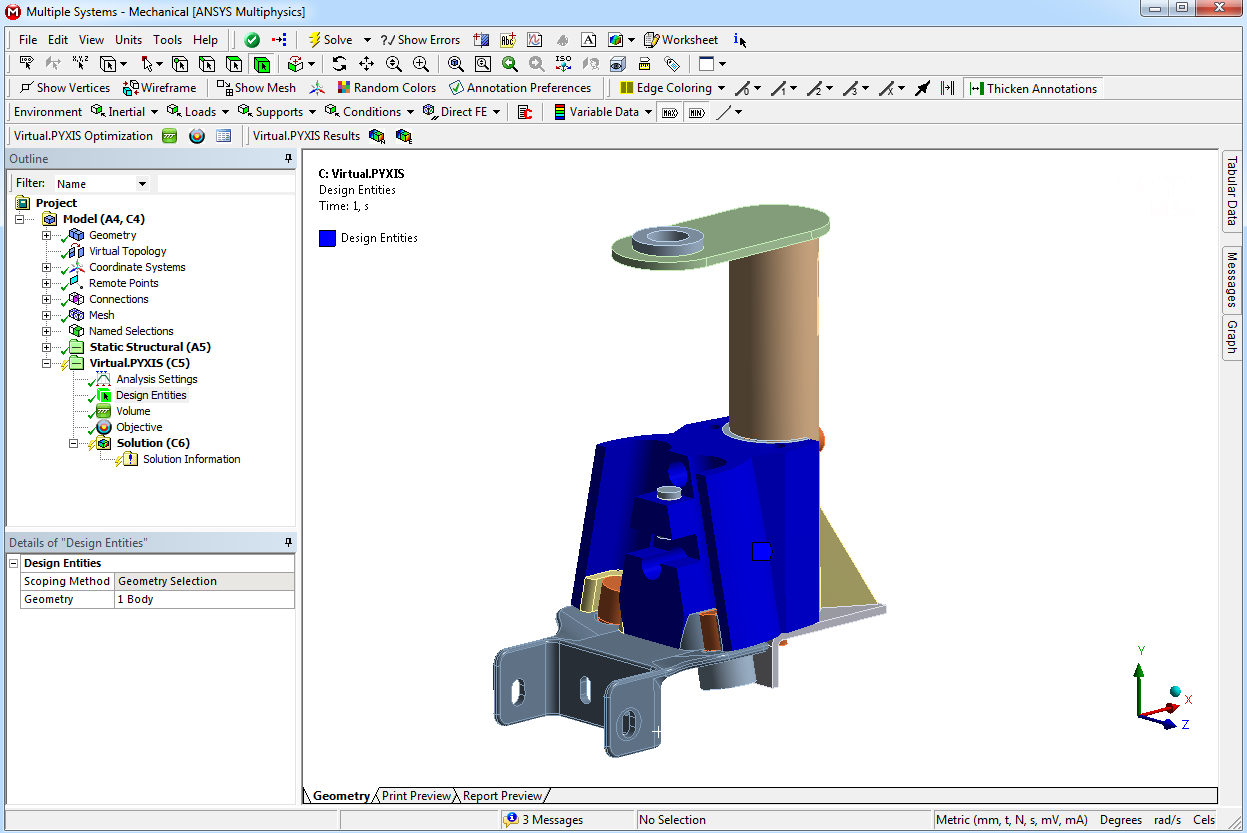1247x833 pixels.
Task: Open the Tools menu
Action: [166, 40]
